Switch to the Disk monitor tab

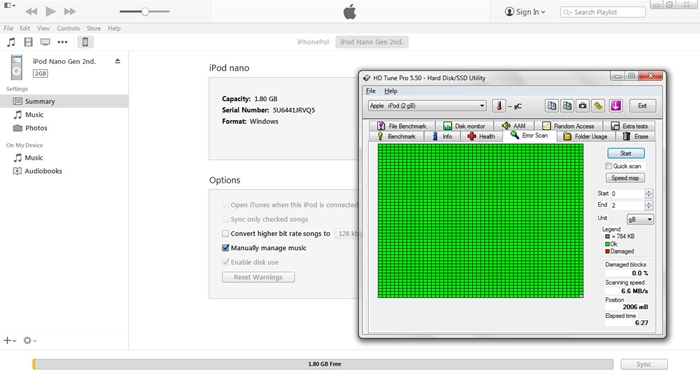pos(464,126)
